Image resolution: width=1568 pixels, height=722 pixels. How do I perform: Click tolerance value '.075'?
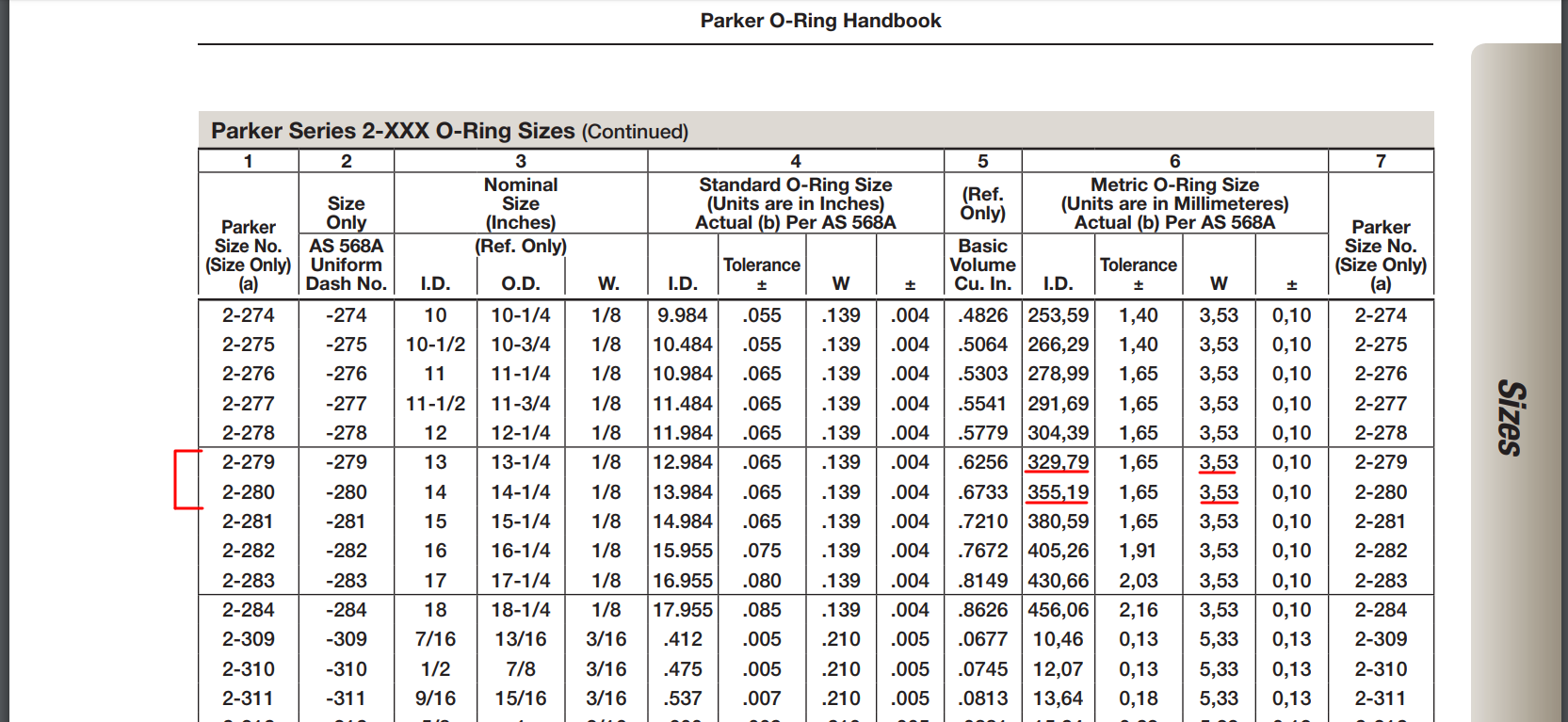click(x=762, y=551)
